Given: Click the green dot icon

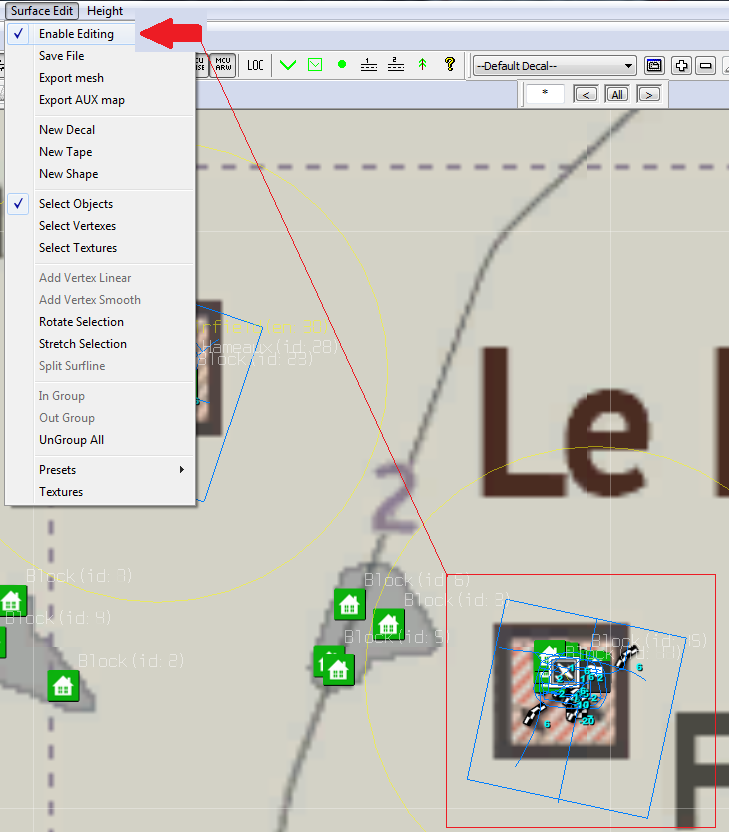Looking at the screenshot, I should click(x=342, y=64).
